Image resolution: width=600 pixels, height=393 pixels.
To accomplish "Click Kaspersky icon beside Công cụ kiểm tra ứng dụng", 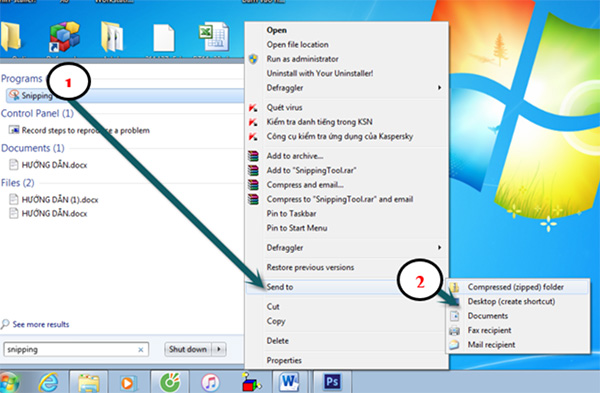I will coord(253,137).
